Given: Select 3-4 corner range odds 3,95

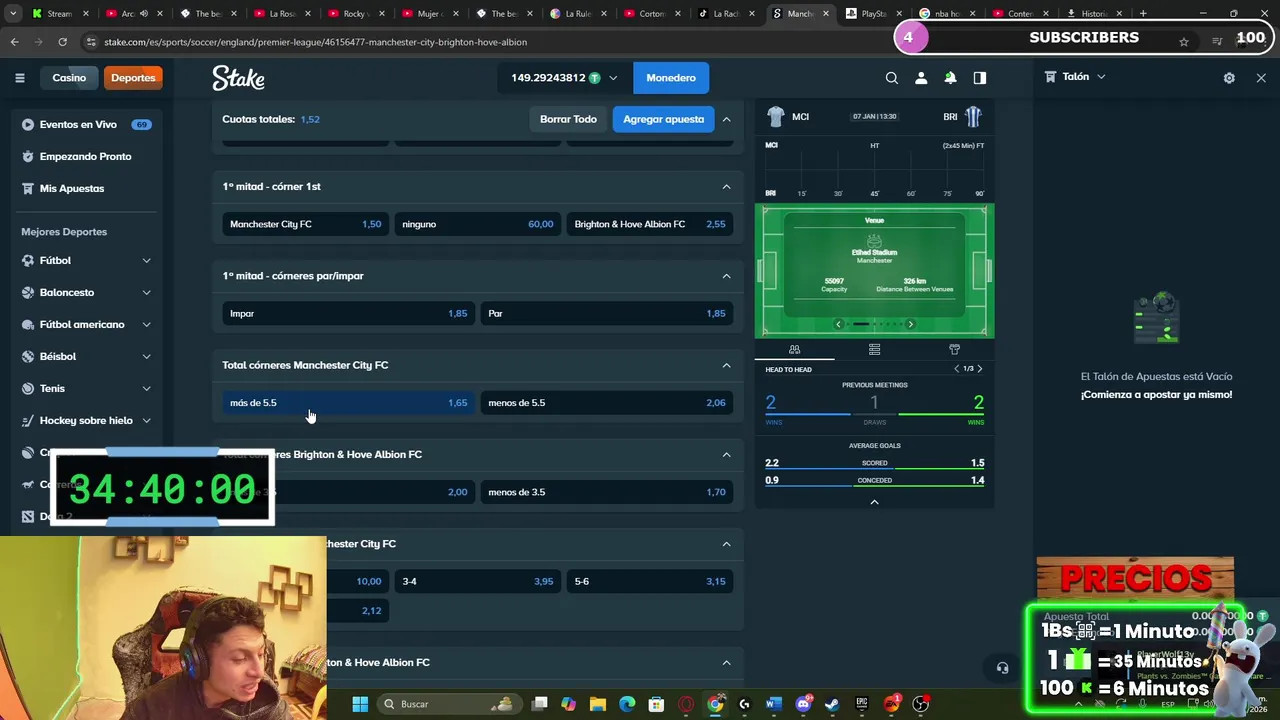Looking at the screenshot, I should pos(478,581).
